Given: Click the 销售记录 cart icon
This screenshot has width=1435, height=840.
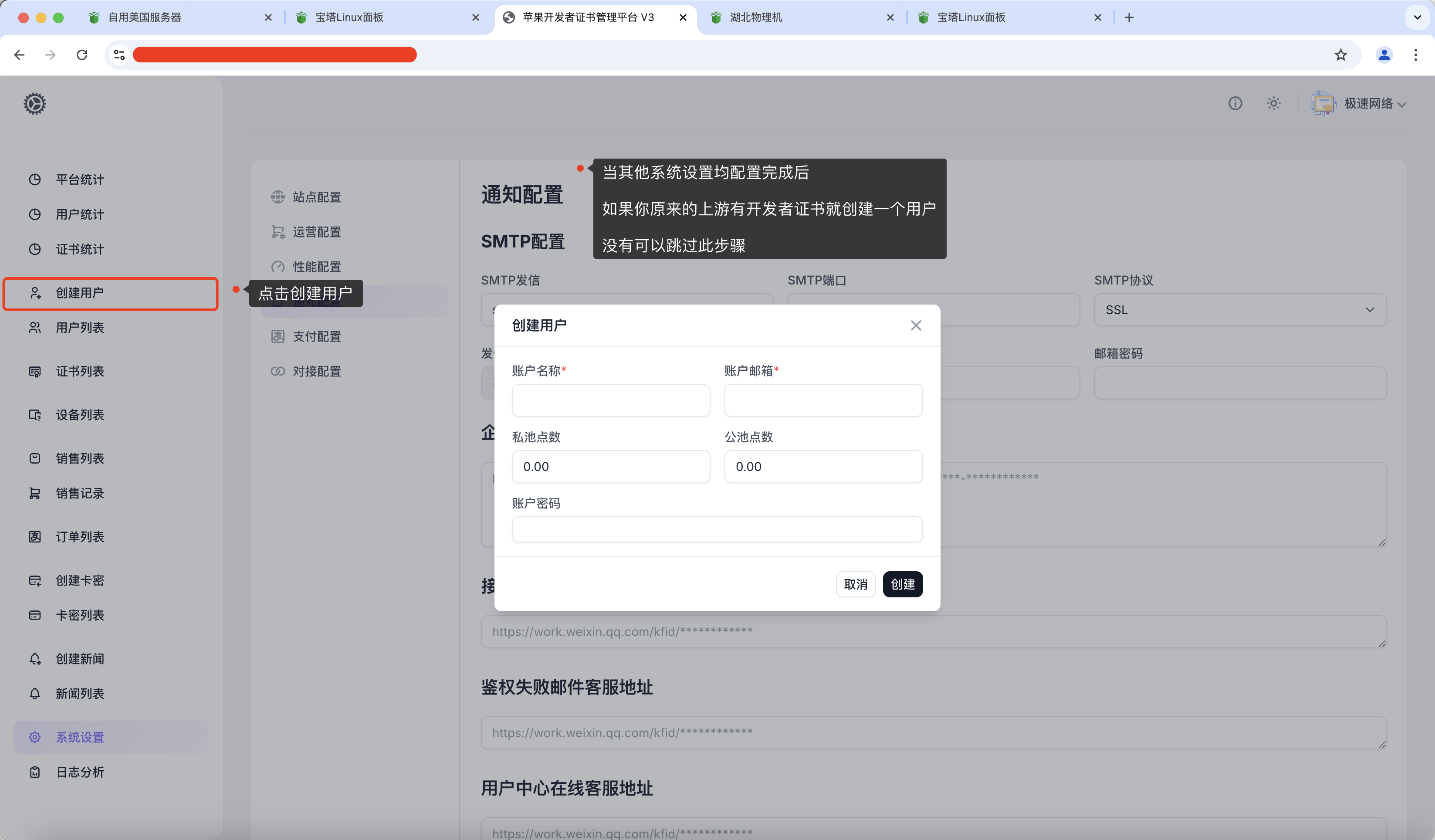Looking at the screenshot, I should [35, 493].
